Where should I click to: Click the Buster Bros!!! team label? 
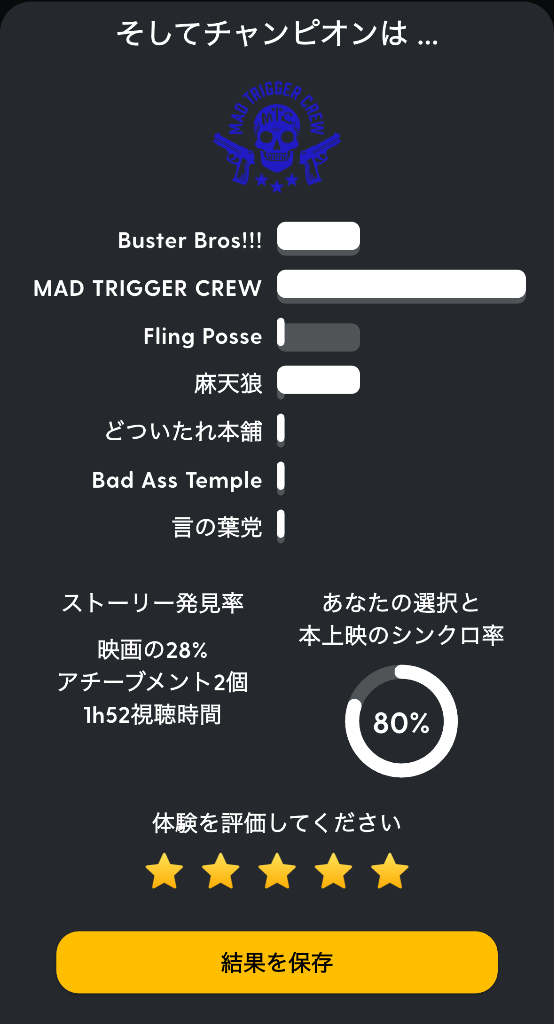[x=190, y=240]
